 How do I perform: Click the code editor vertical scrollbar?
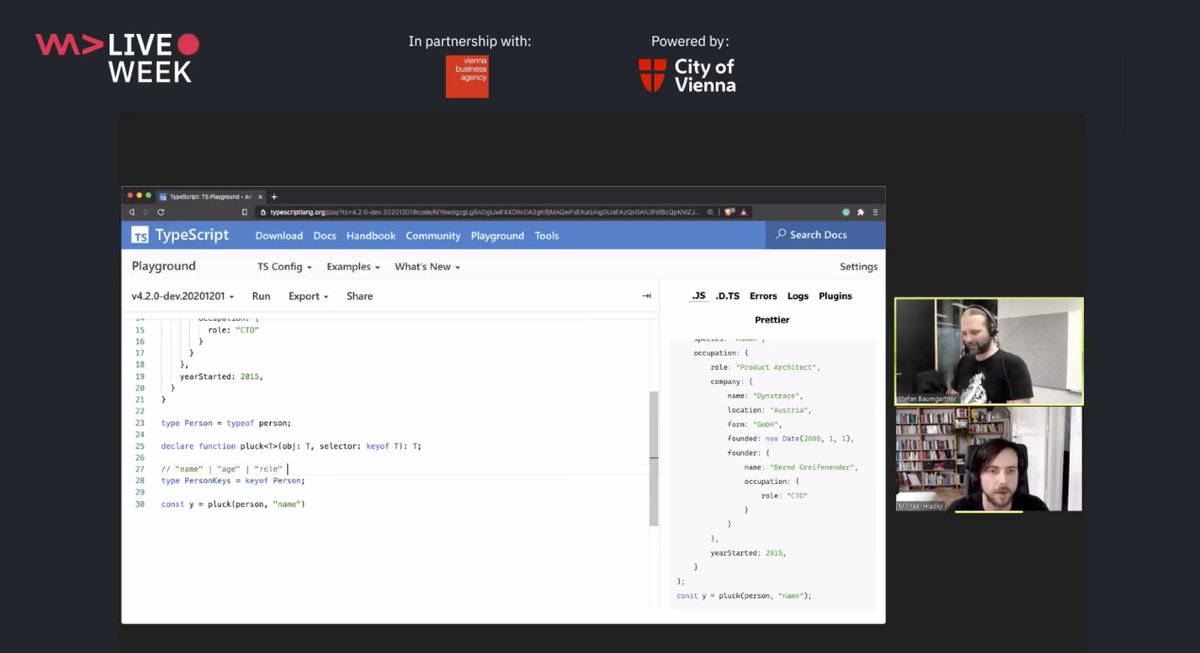(654, 457)
